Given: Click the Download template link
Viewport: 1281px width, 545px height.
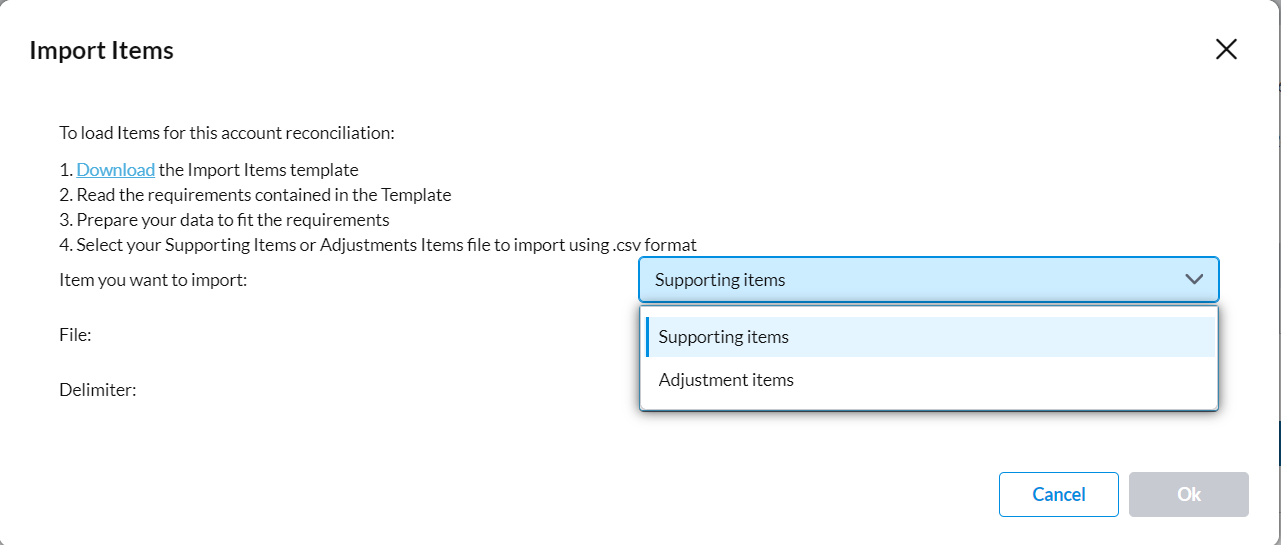Looking at the screenshot, I should point(116,170).
